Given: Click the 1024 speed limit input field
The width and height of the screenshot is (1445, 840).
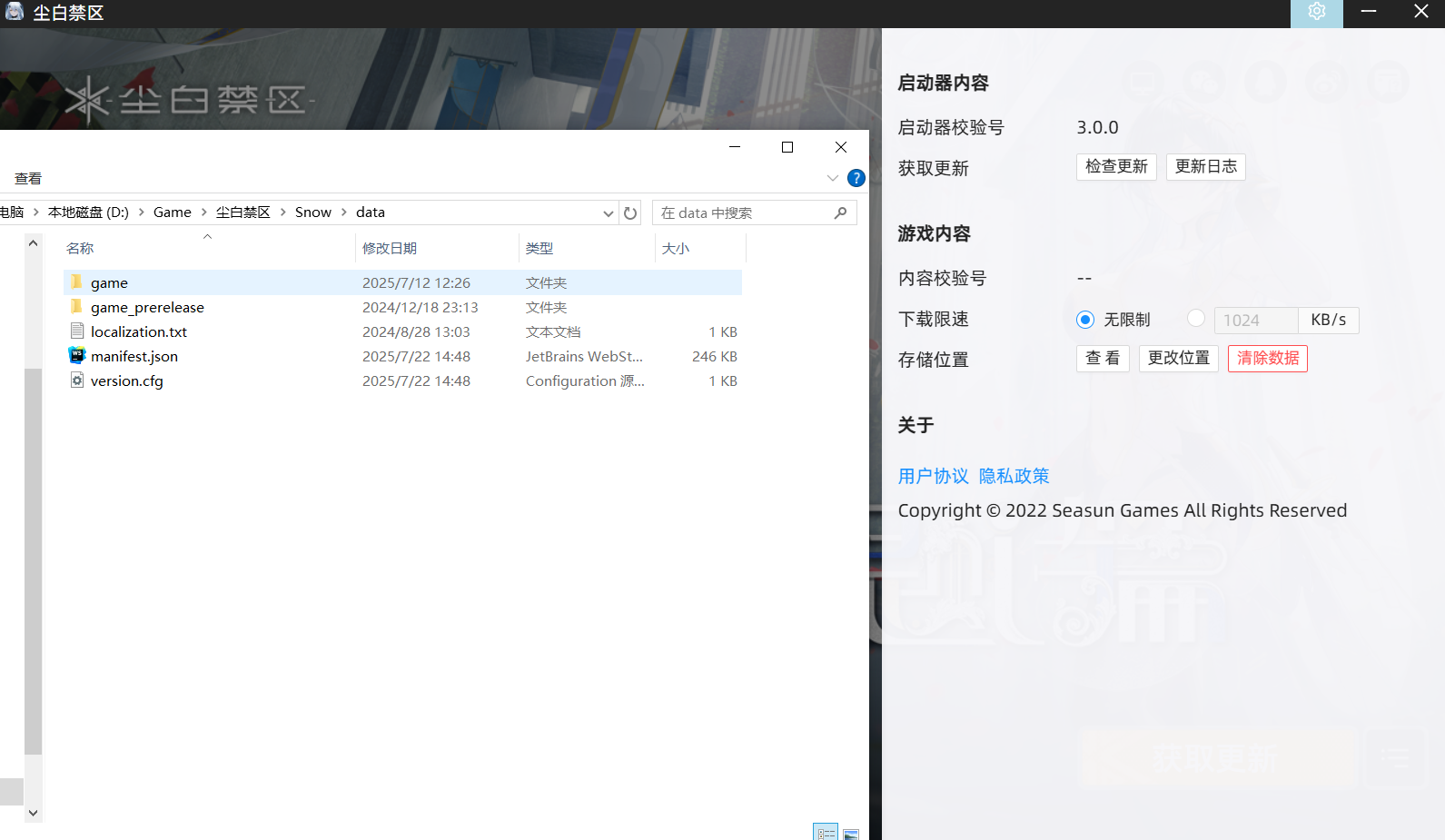Looking at the screenshot, I should tap(1256, 320).
